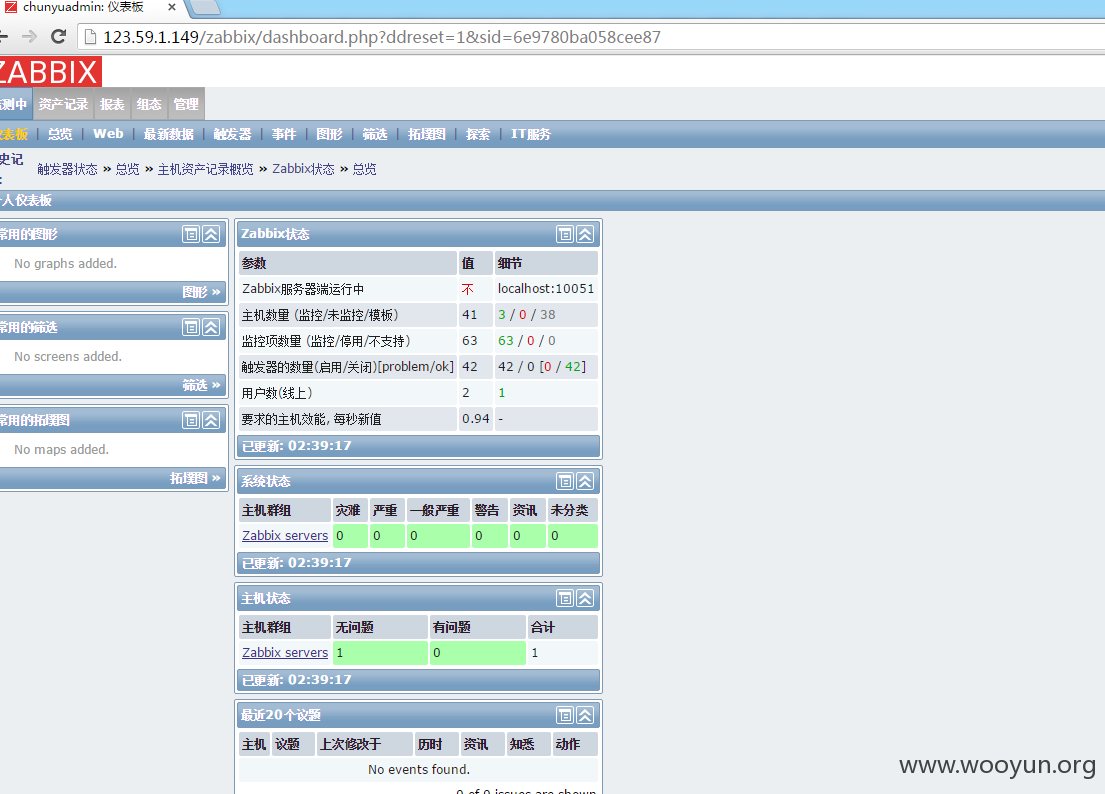Reload the page with the browser refresh icon
Viewport: 1105px width, 794px height.
(x=59, y=37)
